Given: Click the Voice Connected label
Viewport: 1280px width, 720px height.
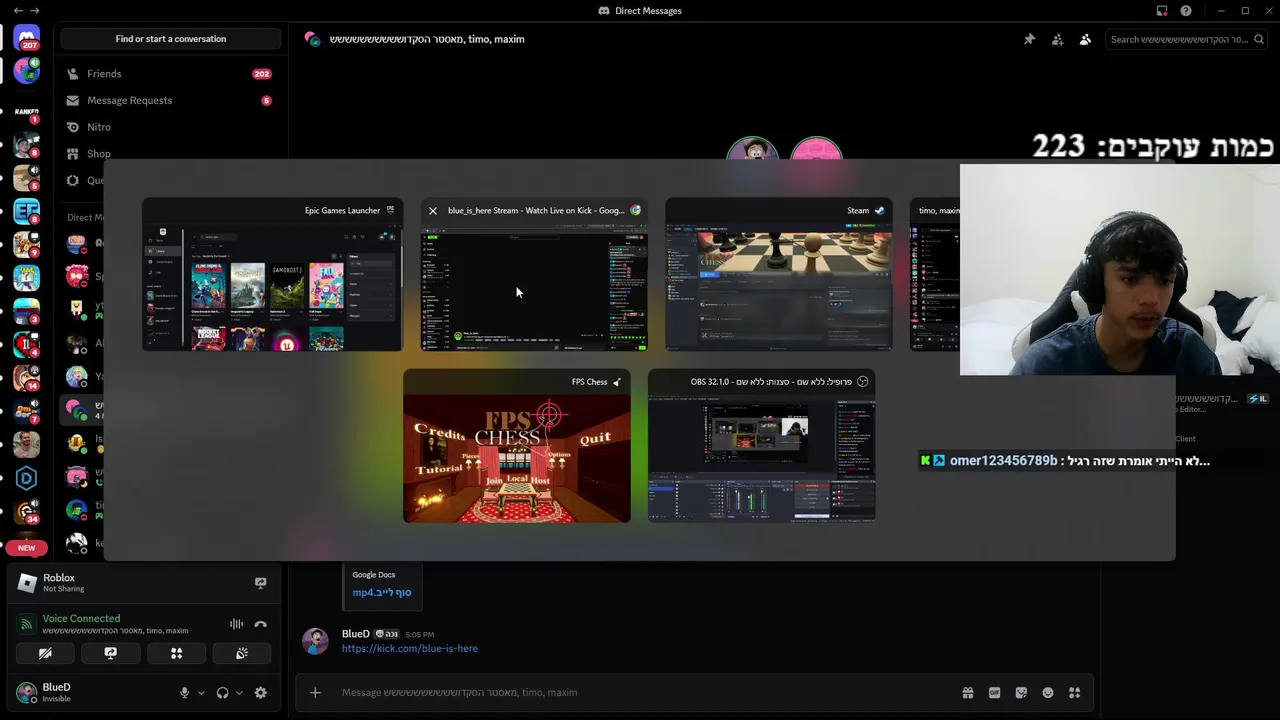Looking at the screenshot, I should [x=81, y=619].
